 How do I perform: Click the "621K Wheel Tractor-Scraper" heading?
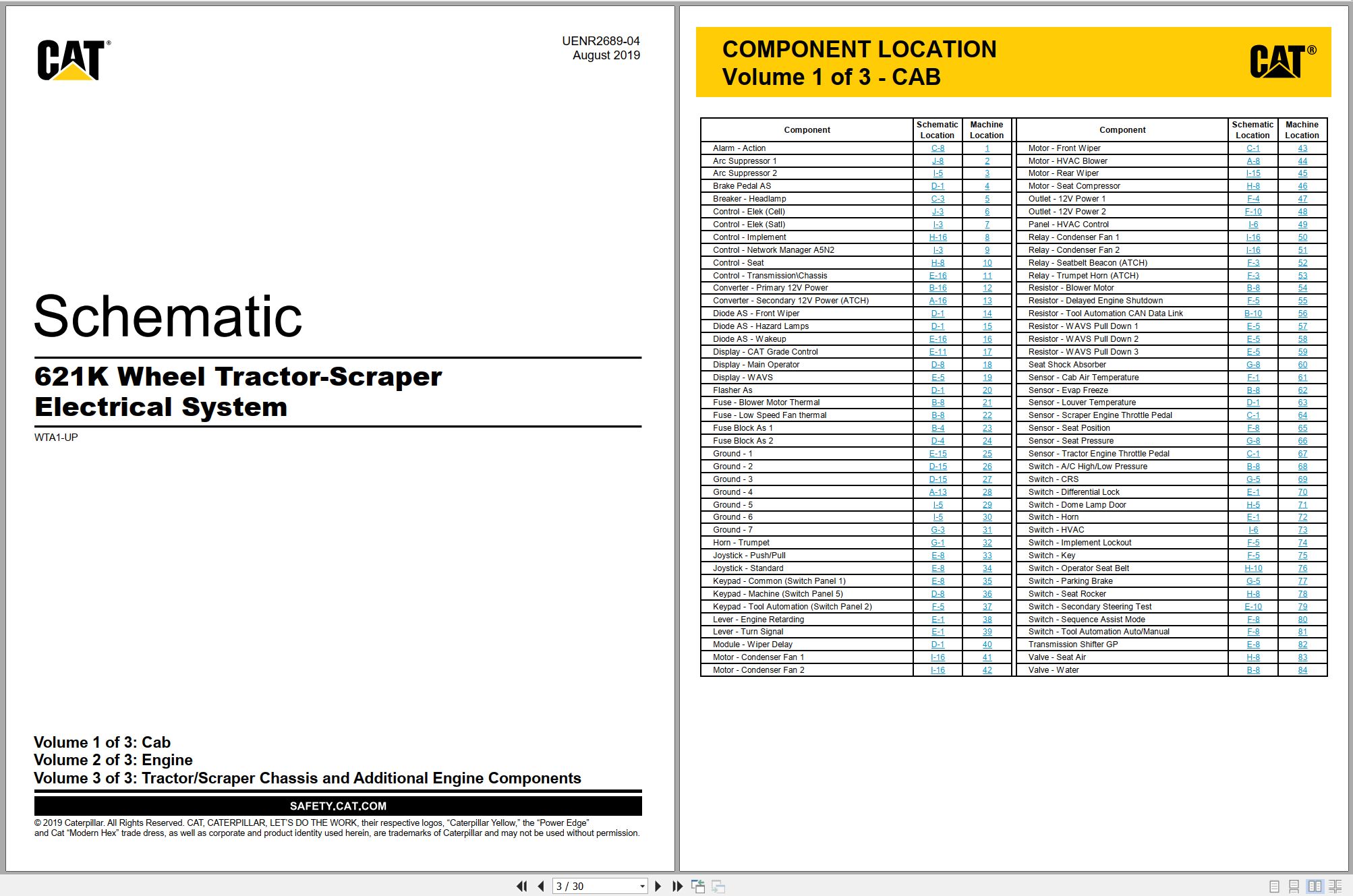(238, 376)
